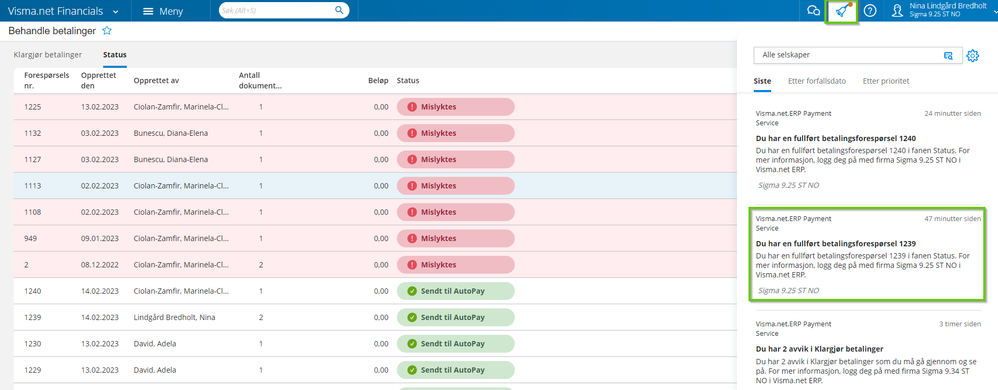Sort by Forespørsels nr. column header
The image size is (998, 390).
click(46, 80)
